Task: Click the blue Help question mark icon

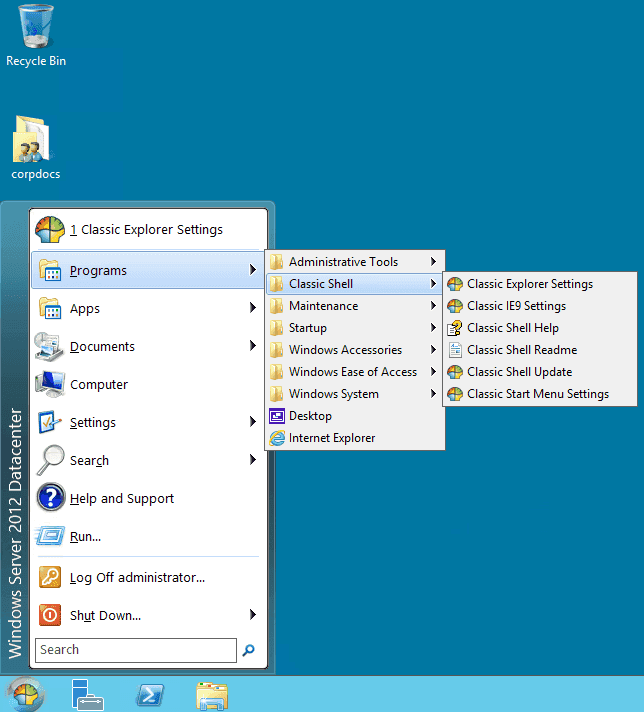Action: (50, 498)
